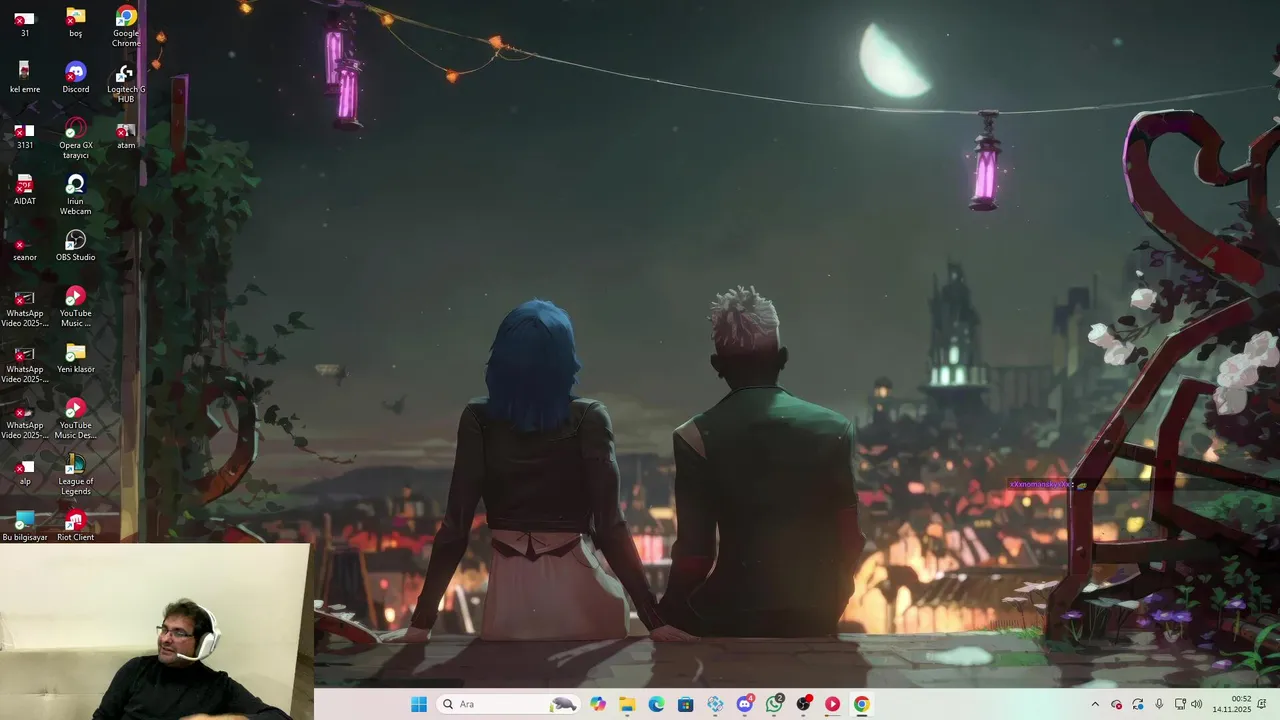
Task: Click the microphone tray icon
Action: click(1159, 704)
